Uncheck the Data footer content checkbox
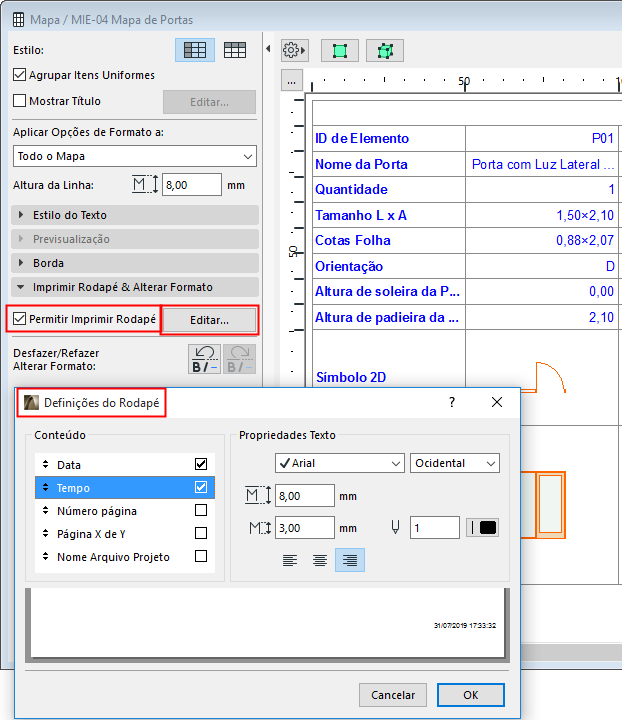This screenshot has height=720, width=622. pos(201,464)
